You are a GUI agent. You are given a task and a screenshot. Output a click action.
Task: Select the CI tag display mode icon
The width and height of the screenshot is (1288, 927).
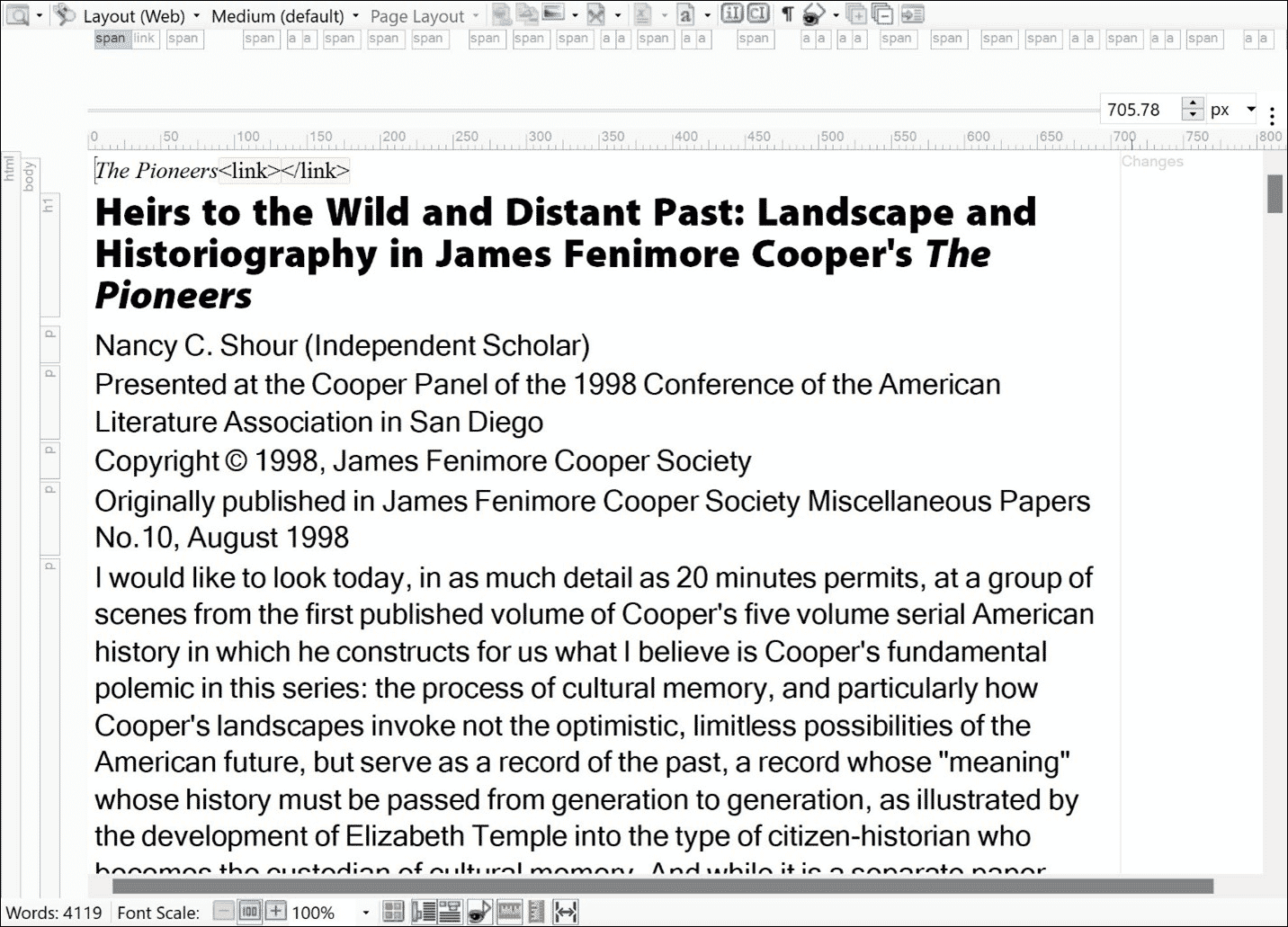coord(758,14)
